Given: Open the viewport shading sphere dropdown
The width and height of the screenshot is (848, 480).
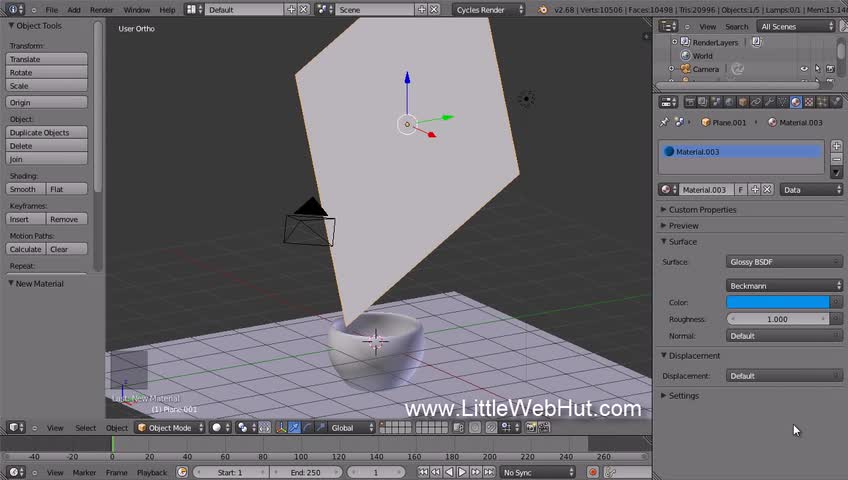Looking at the screenshot, I should pyautogui.click(x=220, y=428).
